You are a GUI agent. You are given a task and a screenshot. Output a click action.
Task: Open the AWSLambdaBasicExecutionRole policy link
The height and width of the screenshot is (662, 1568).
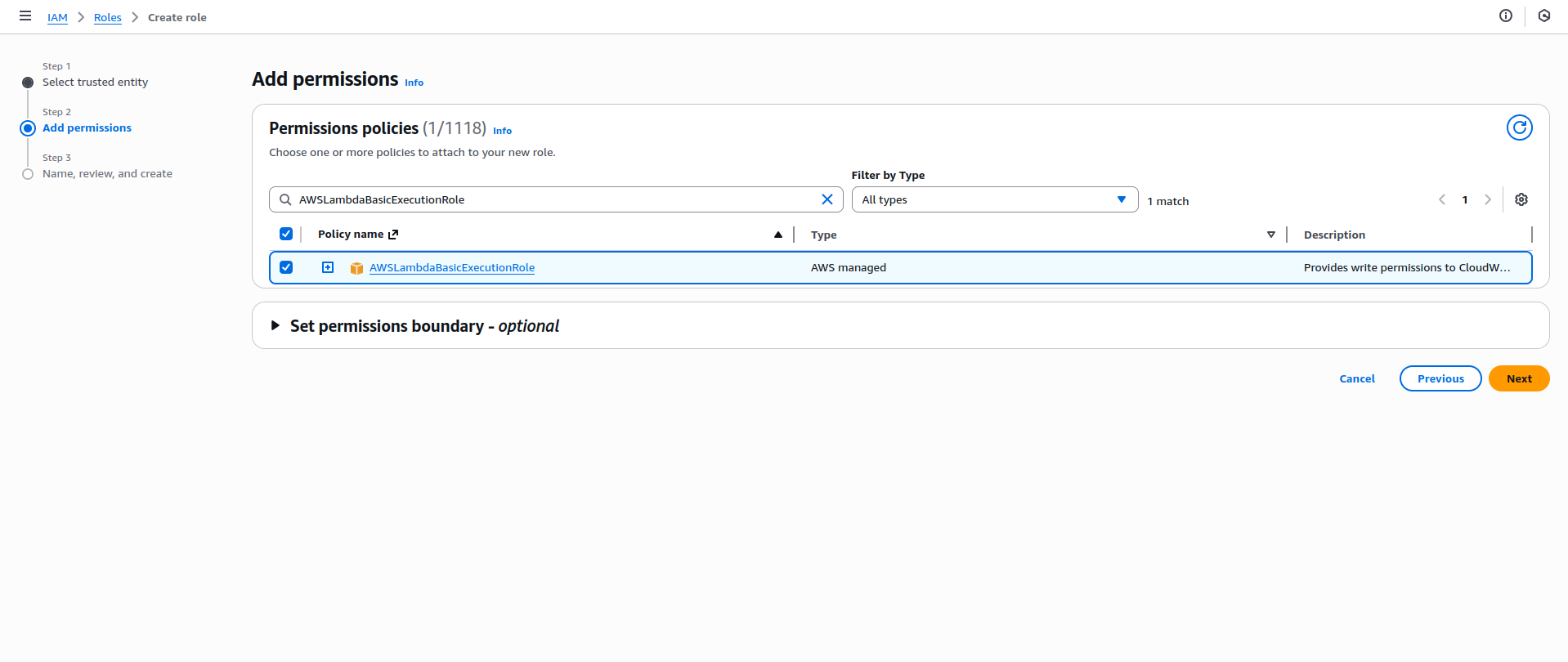(x=452, y=267)
